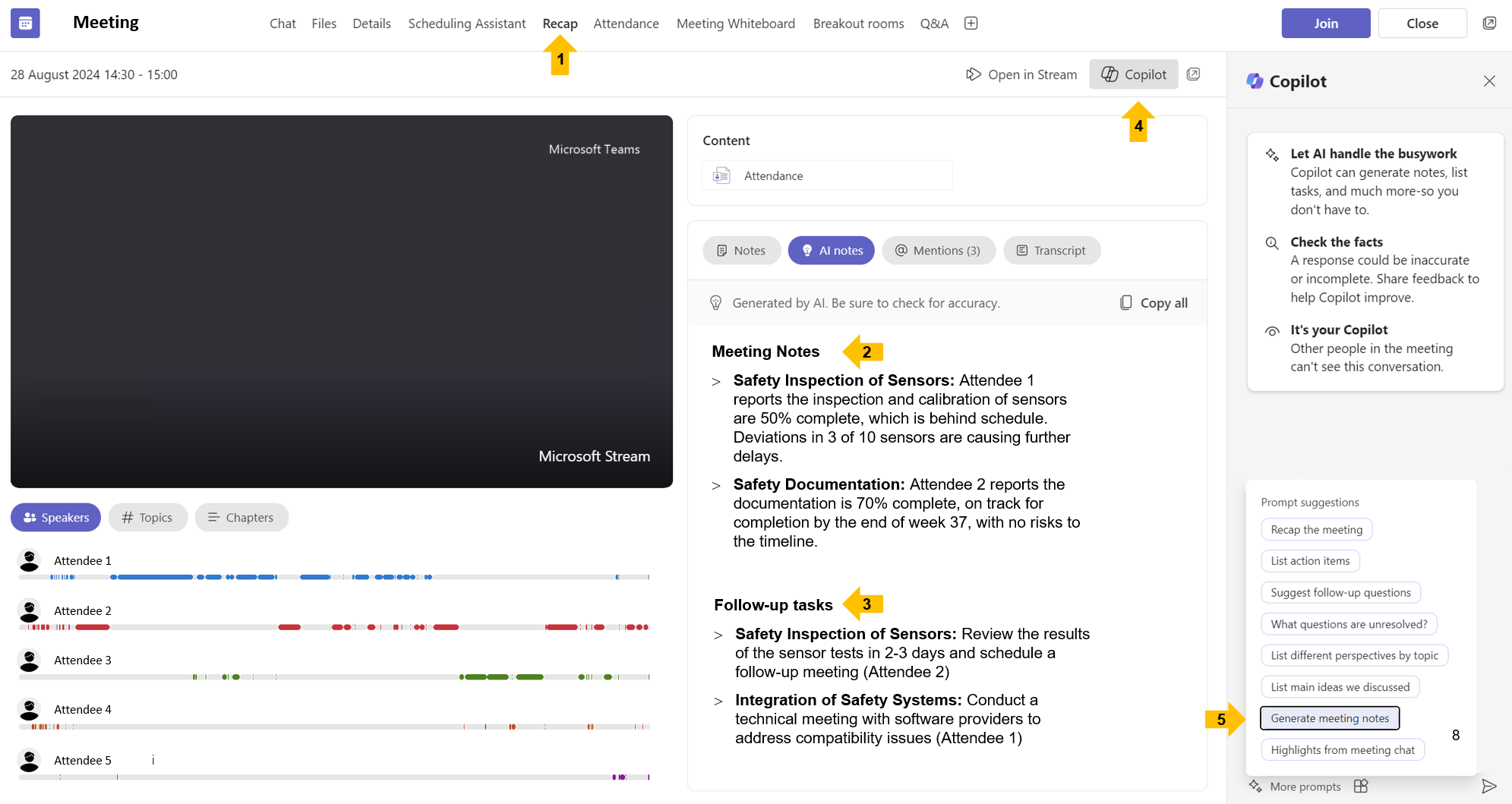This screenshot has width=1512, height=804.
Task: Click Attendee 2 avatar icon
Action: pyautogui.click(x=30, y=610)
